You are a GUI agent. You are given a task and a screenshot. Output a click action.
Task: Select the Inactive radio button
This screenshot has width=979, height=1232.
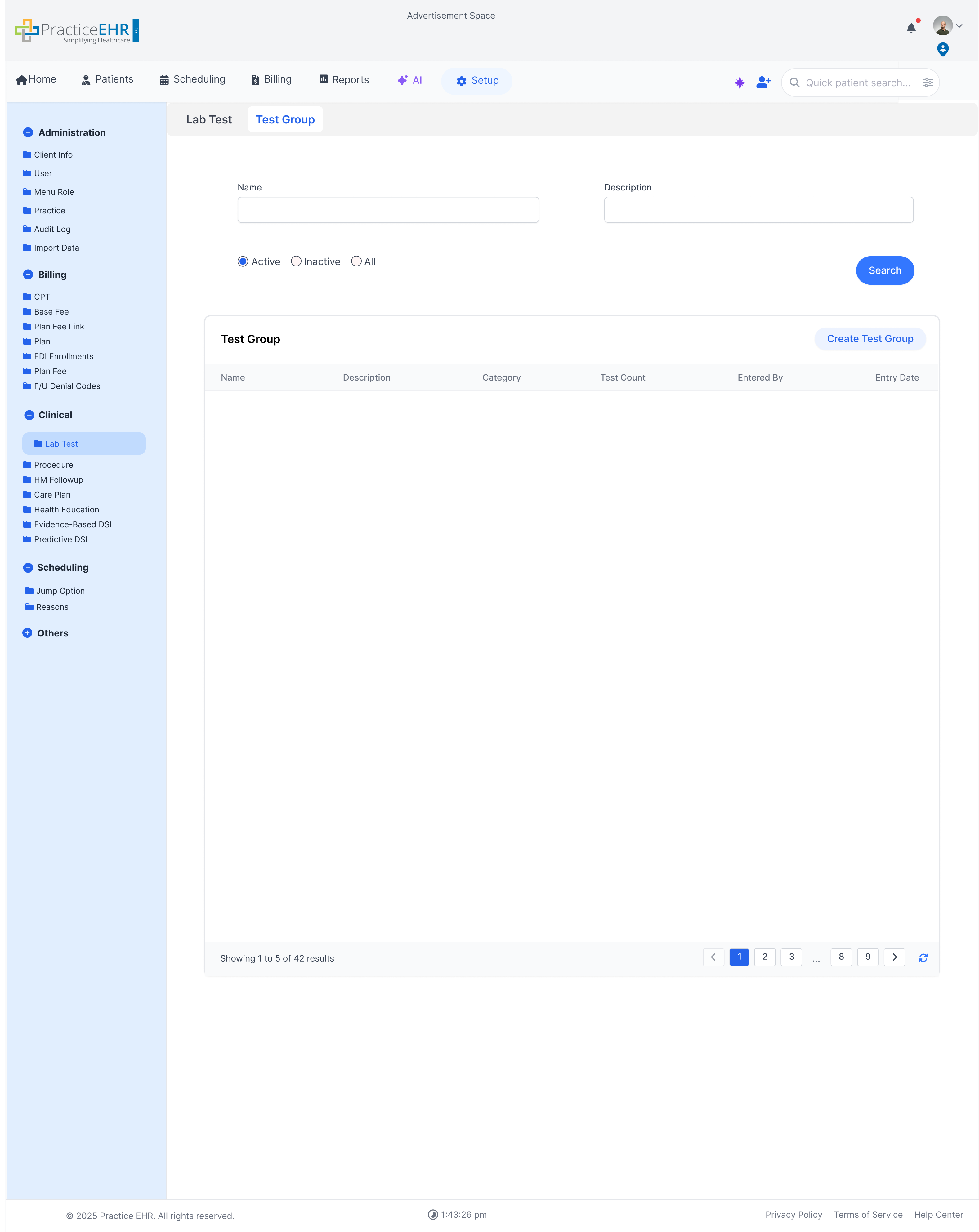(x=296, y=261)
